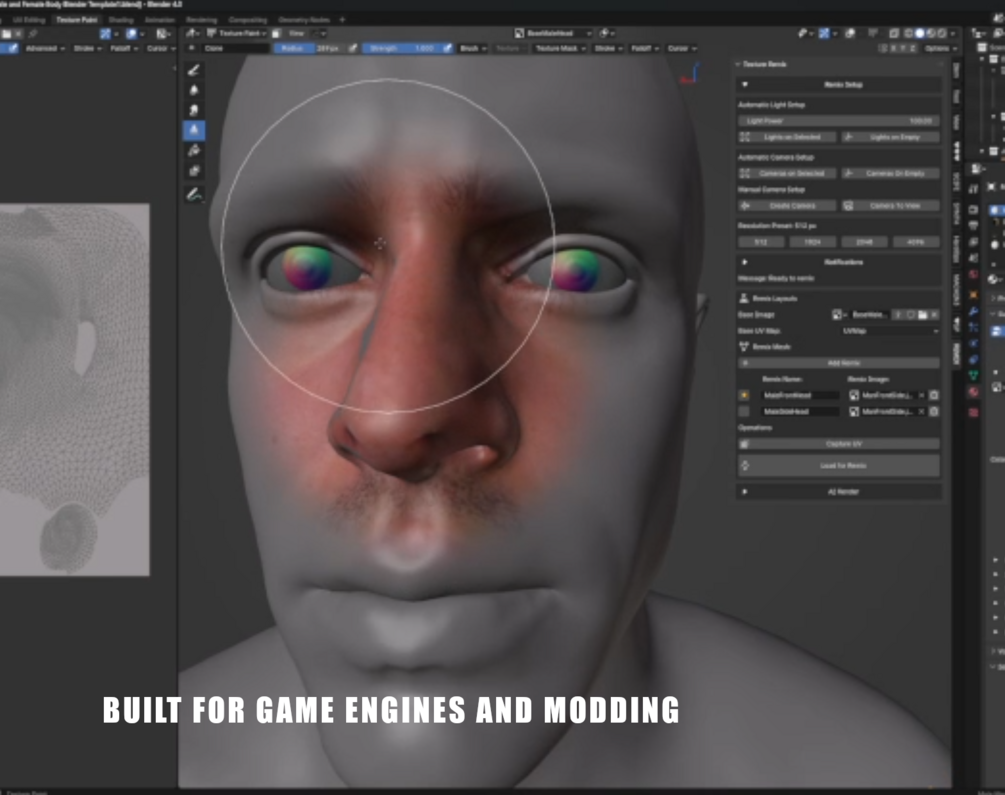This screenshot has width=1005, height=795.
Task: Adjust the brush Radius slider
Action: (310, 48)
